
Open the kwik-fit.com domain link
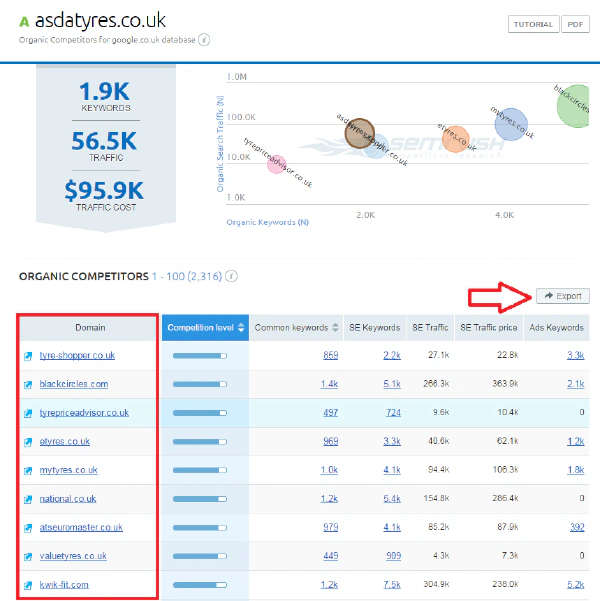[64, 585]
